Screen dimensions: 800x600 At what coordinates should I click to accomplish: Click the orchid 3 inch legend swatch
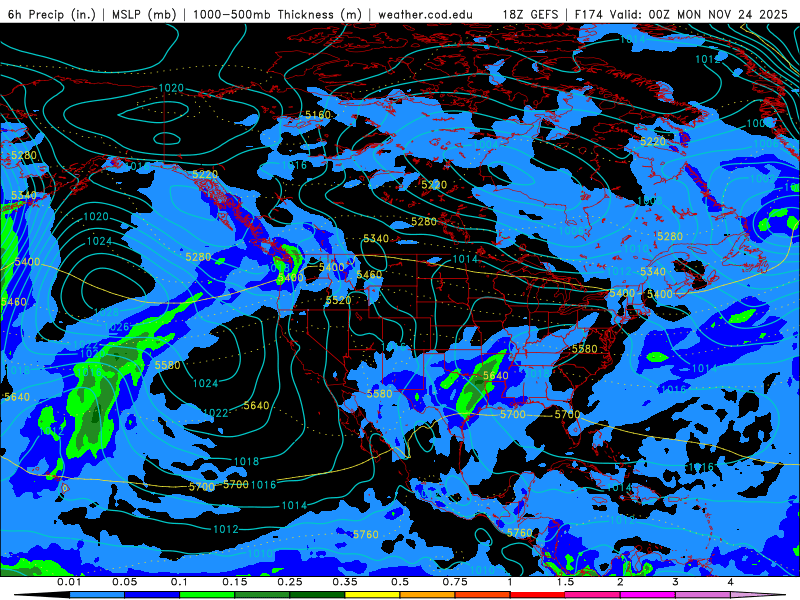703,595
